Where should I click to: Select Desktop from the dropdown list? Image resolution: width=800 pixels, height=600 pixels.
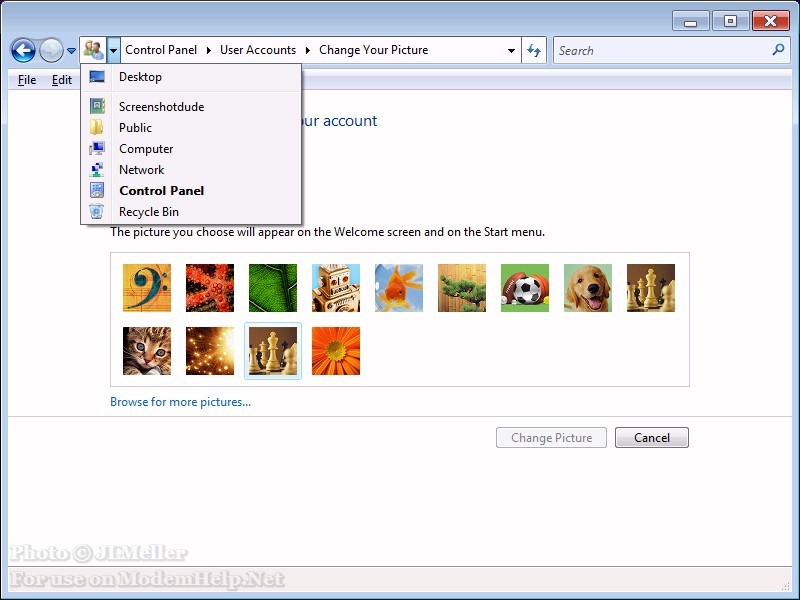tap(191, 77)
